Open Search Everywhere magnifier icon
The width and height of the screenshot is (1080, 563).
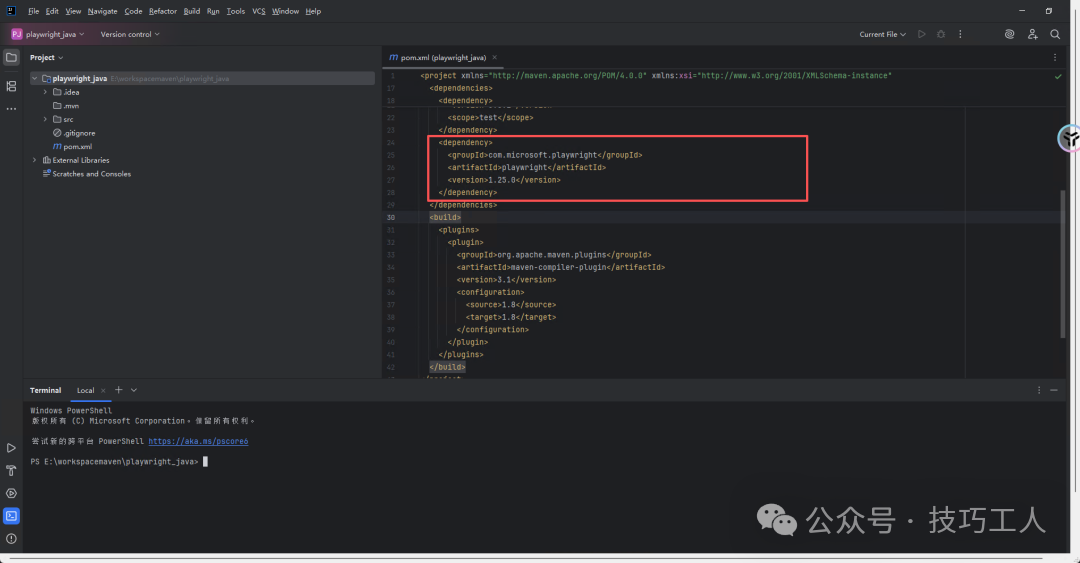point(1055,34)
